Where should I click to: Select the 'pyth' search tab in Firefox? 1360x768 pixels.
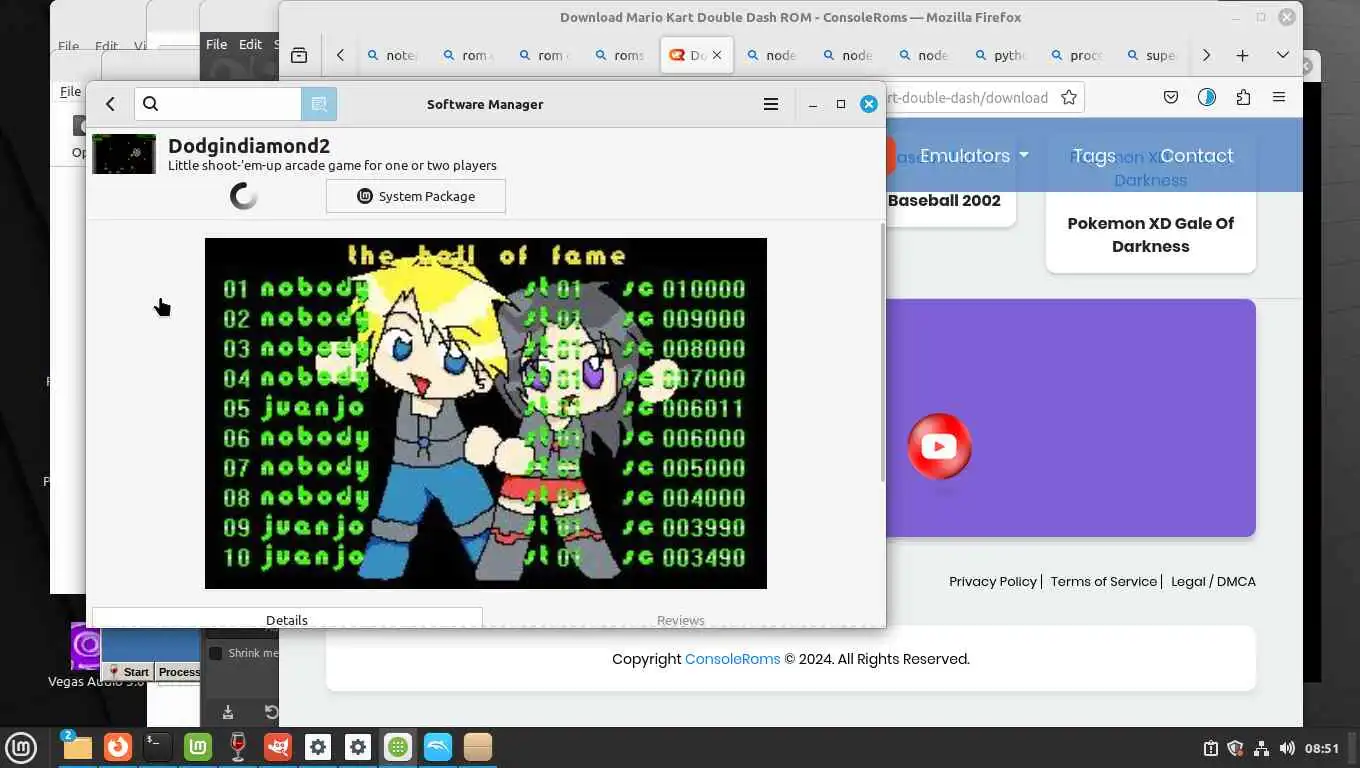coord(1000,55)
